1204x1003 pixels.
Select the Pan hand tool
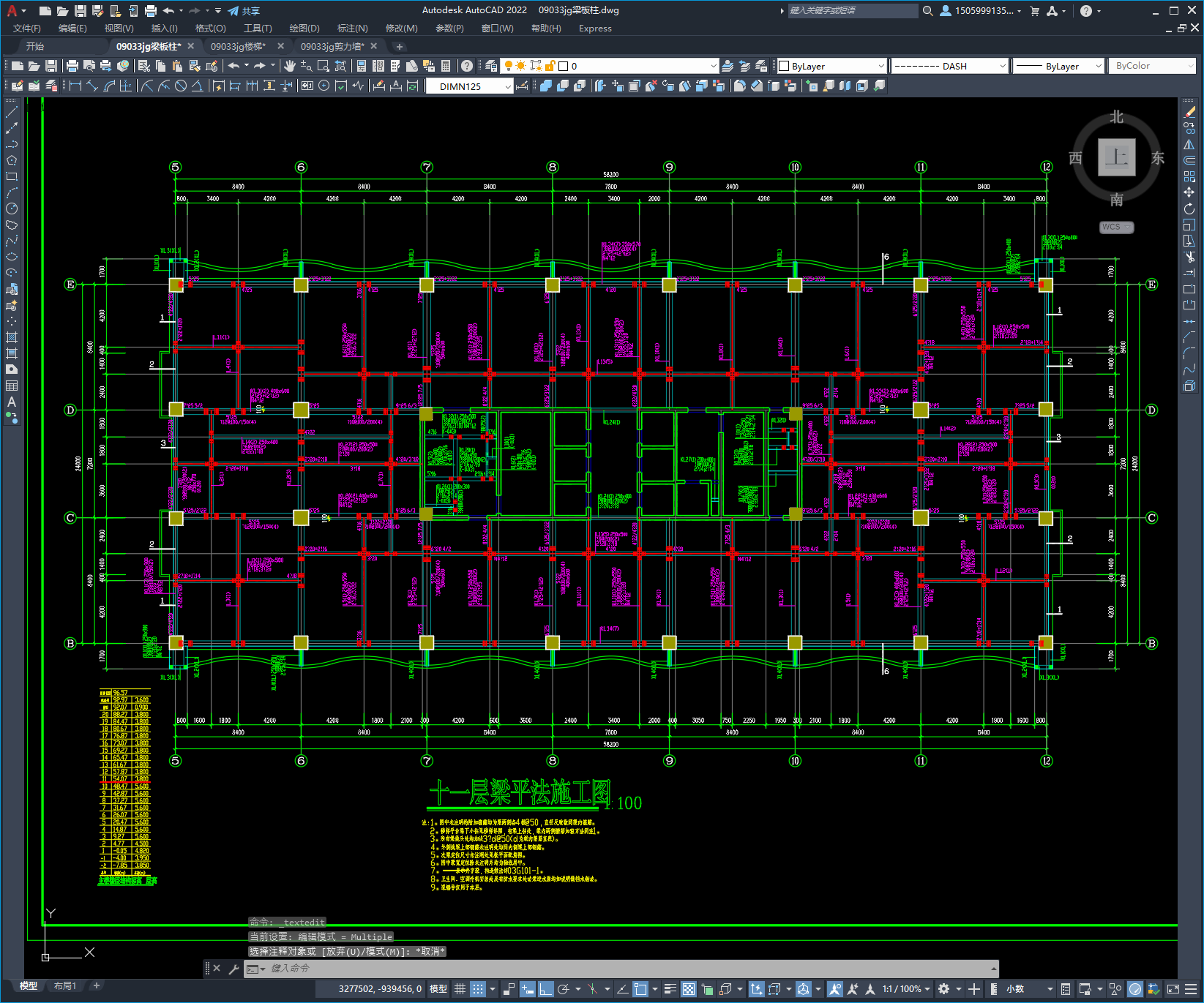pos(290,66)
